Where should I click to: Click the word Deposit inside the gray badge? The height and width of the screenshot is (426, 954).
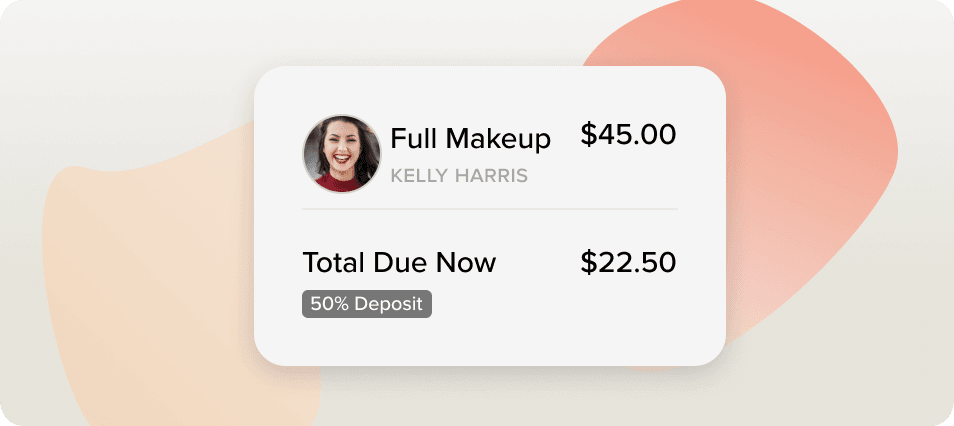388,304
